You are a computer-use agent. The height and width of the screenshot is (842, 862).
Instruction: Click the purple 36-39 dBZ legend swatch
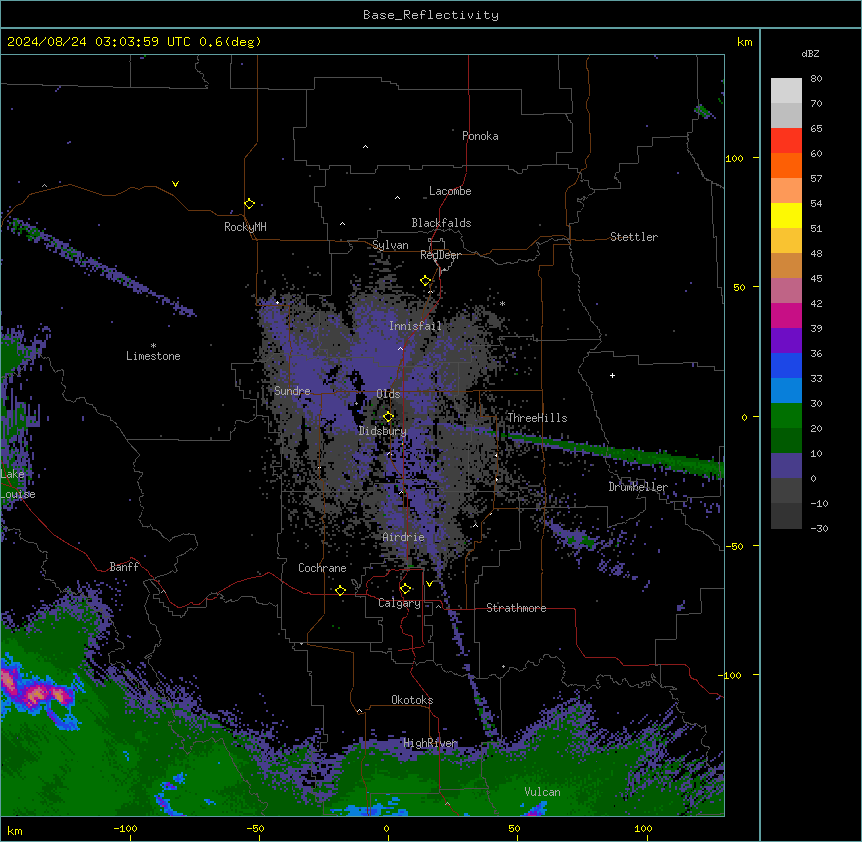(786, 341)
